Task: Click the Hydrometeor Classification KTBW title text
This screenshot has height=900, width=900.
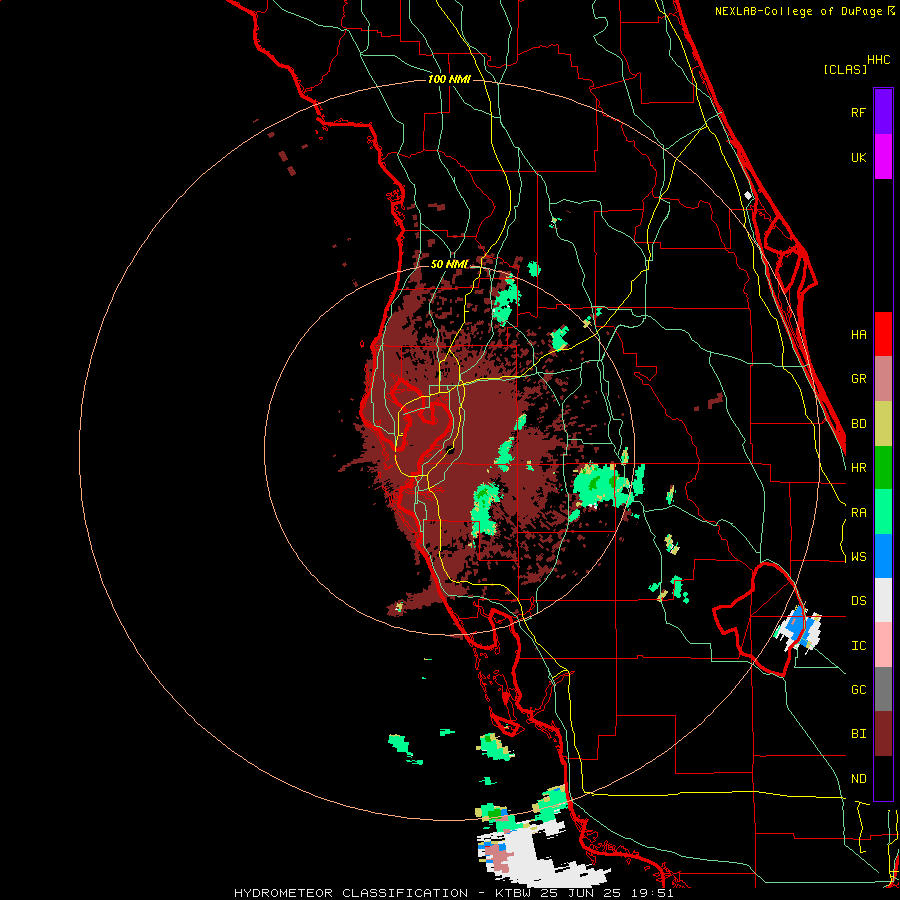Action: pos(453,893)
